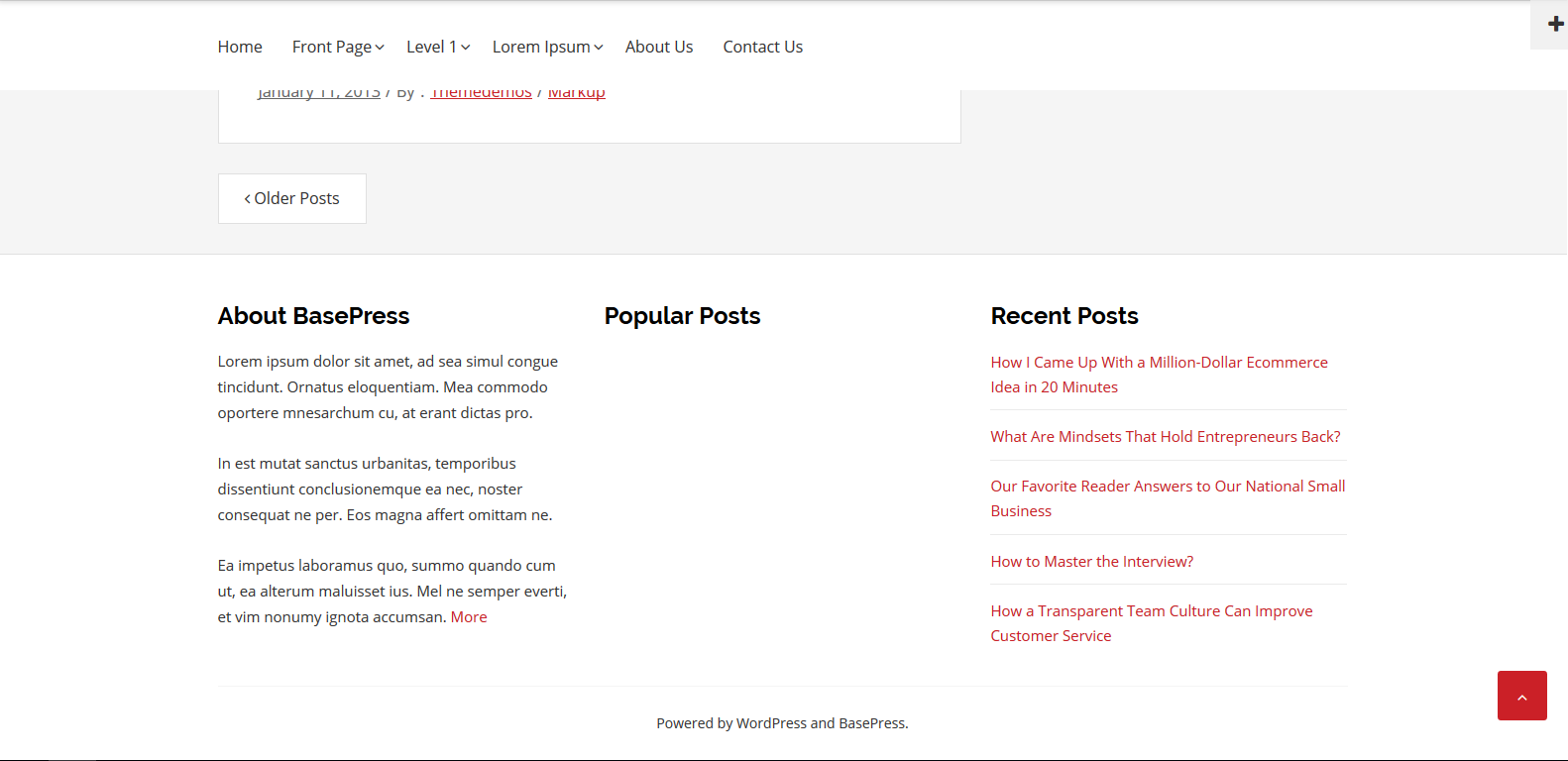Image resolution: width=1568 pixels, height=761 pixels.
Task: Click the Themedemos author link
Action: coord(481,94)
